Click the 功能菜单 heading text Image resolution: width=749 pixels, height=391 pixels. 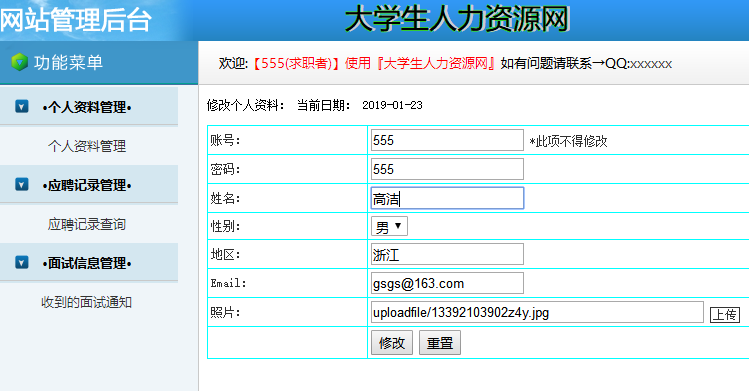[68, 63]
